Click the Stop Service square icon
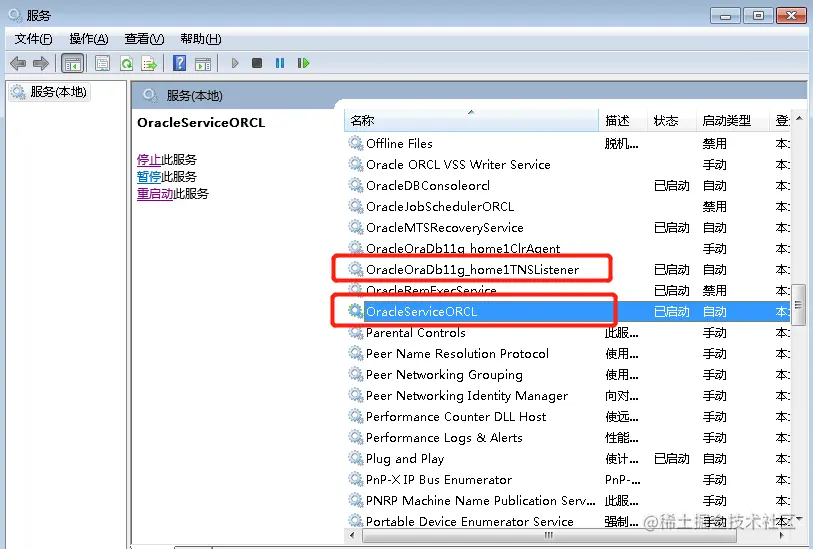 click(x=257, y=63)
